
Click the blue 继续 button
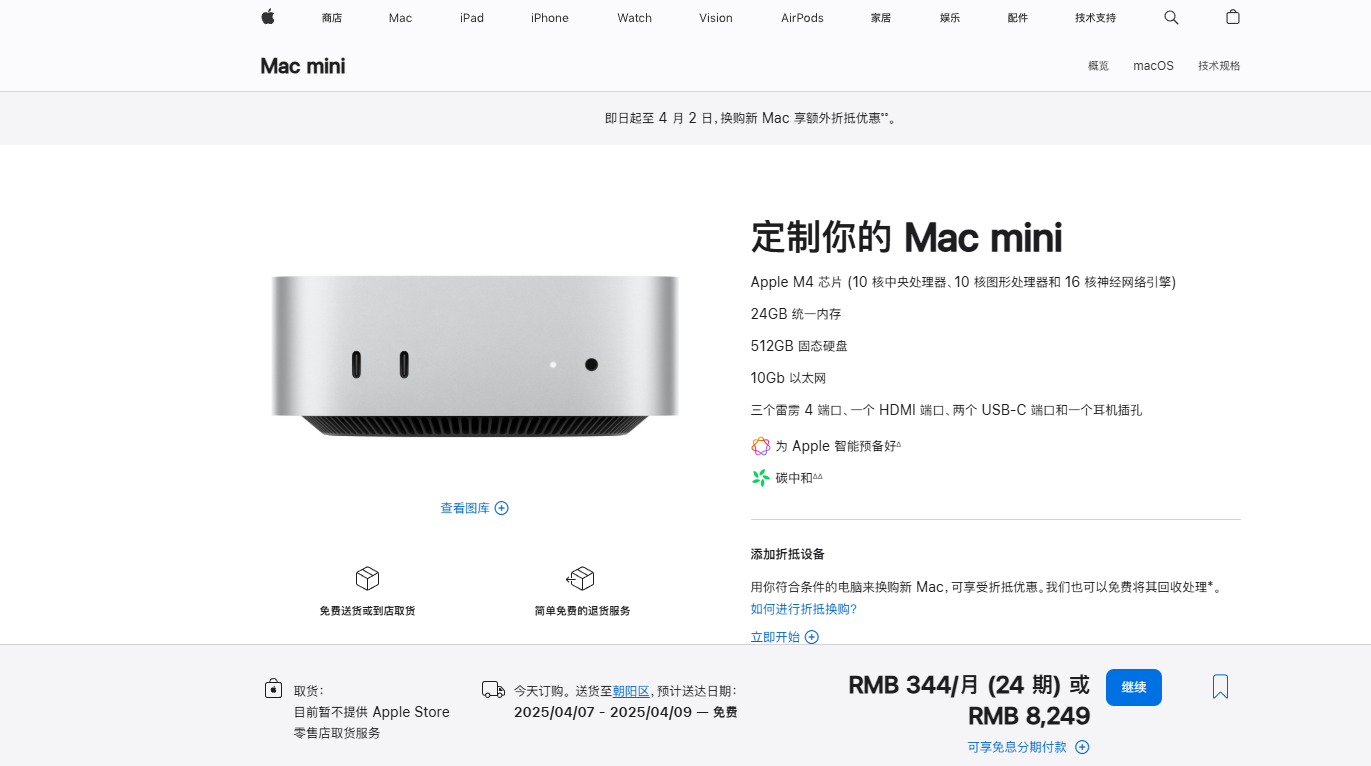(x=1134, y=687)
